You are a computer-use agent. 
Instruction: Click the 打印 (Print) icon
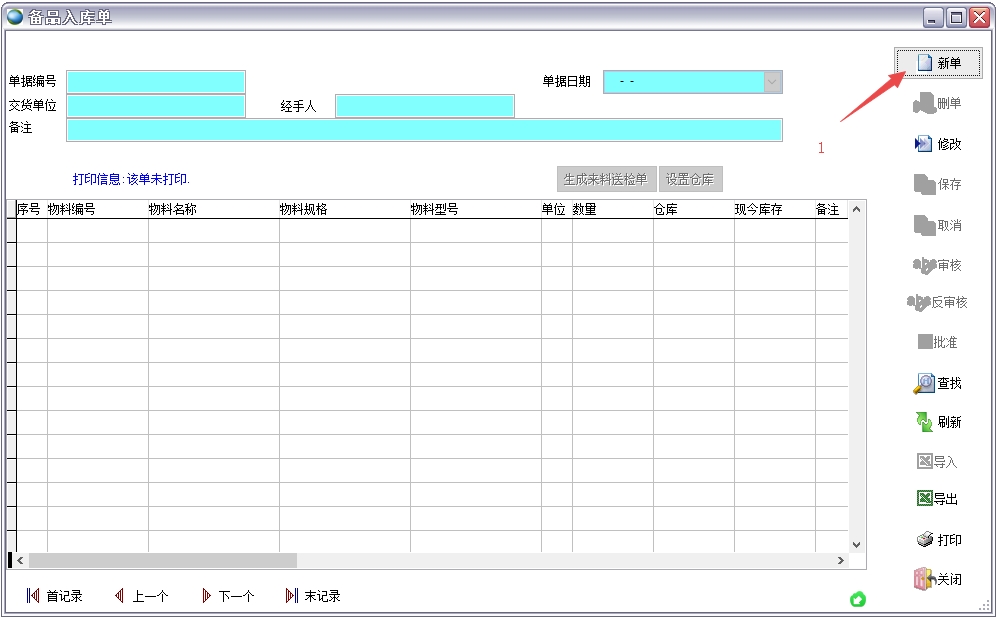click(938, 539)
